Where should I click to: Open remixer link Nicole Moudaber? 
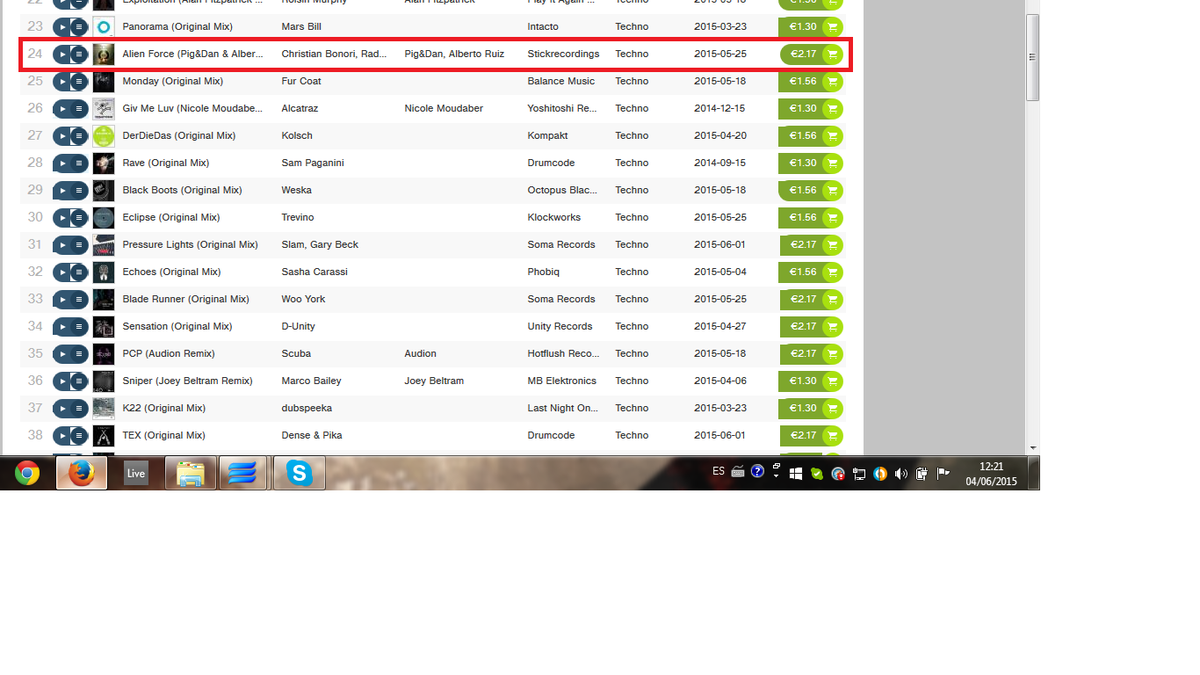pyautogui.click(x=444, y=108)
